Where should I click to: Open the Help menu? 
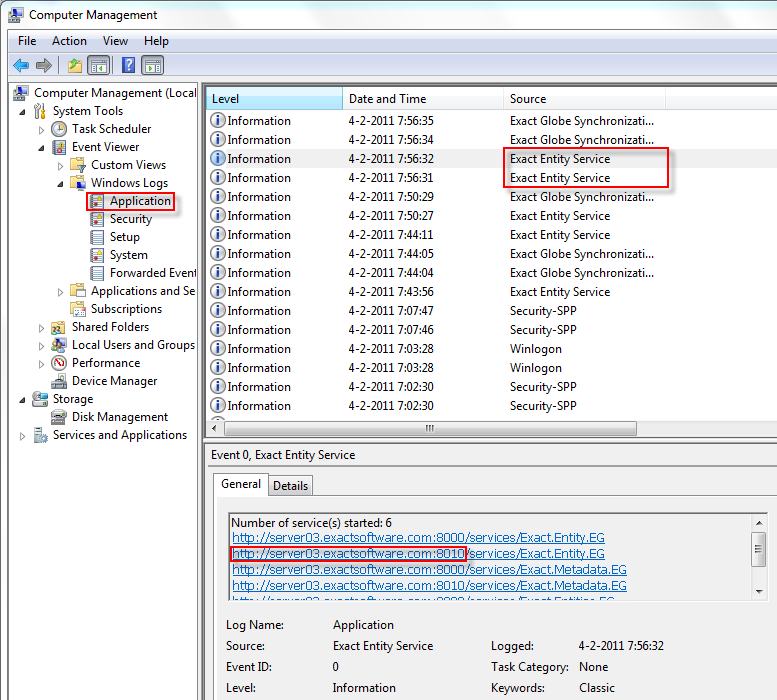(x=157, y=41)
